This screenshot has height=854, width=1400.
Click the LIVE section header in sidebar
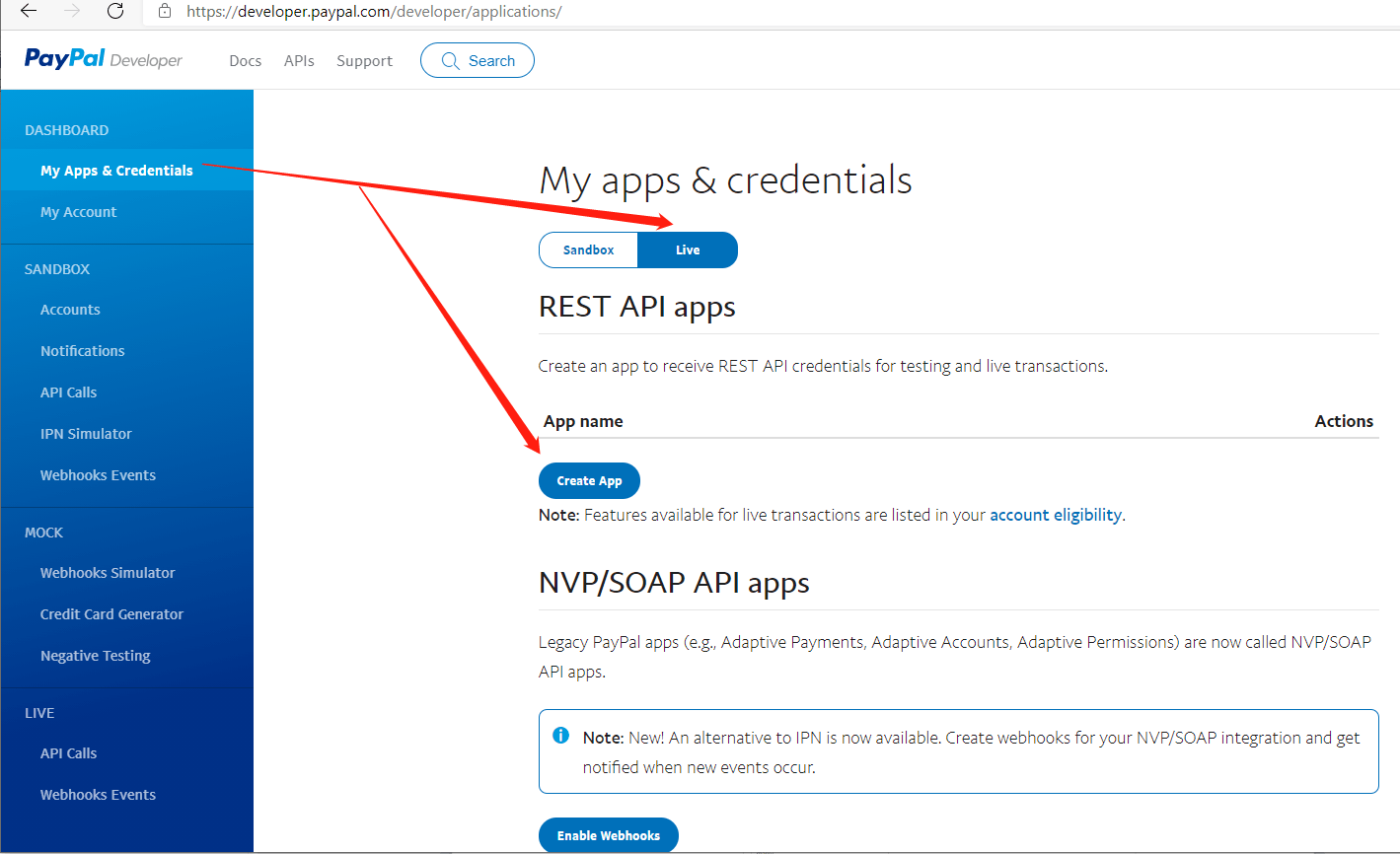[x=39, y=713]
